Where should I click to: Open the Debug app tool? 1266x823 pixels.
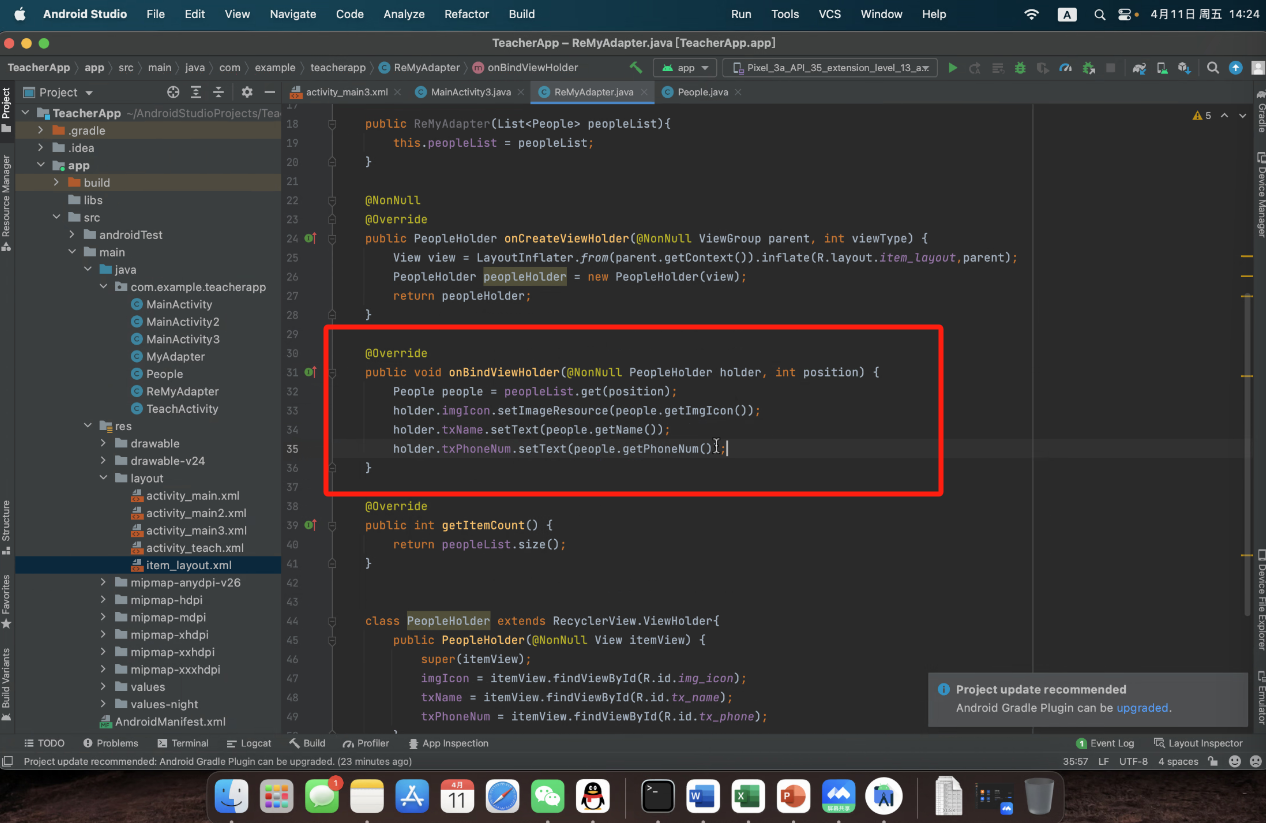1019,68
